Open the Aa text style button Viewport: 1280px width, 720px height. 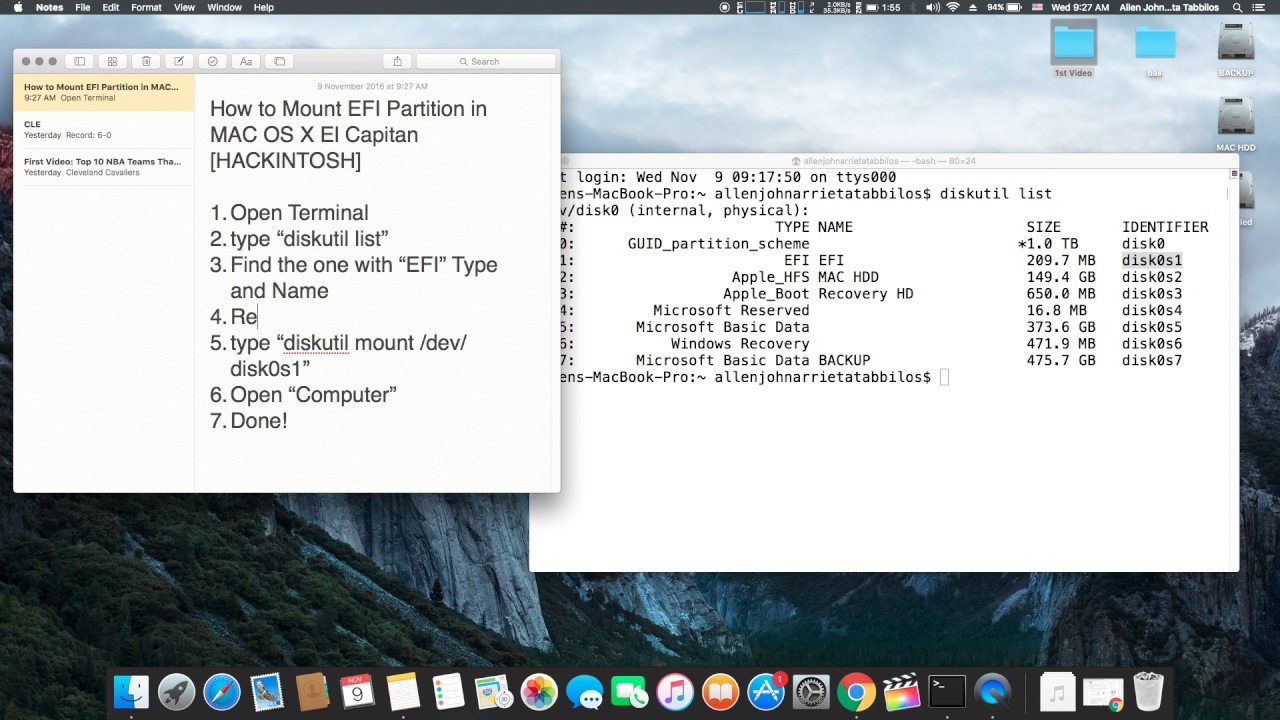[x=246, y=61]
